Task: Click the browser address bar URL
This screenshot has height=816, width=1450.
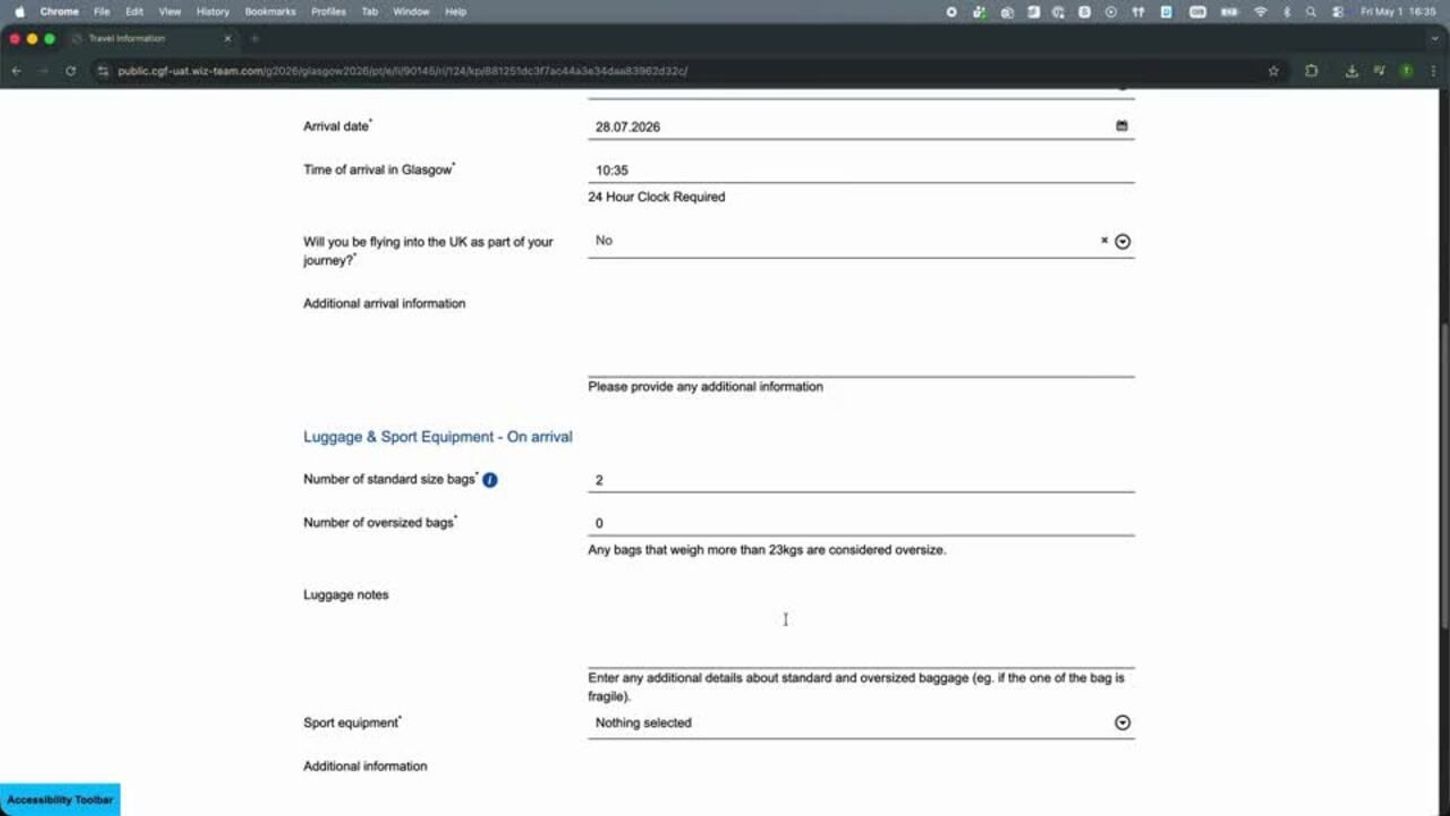Action: click(x=402, y=71)
